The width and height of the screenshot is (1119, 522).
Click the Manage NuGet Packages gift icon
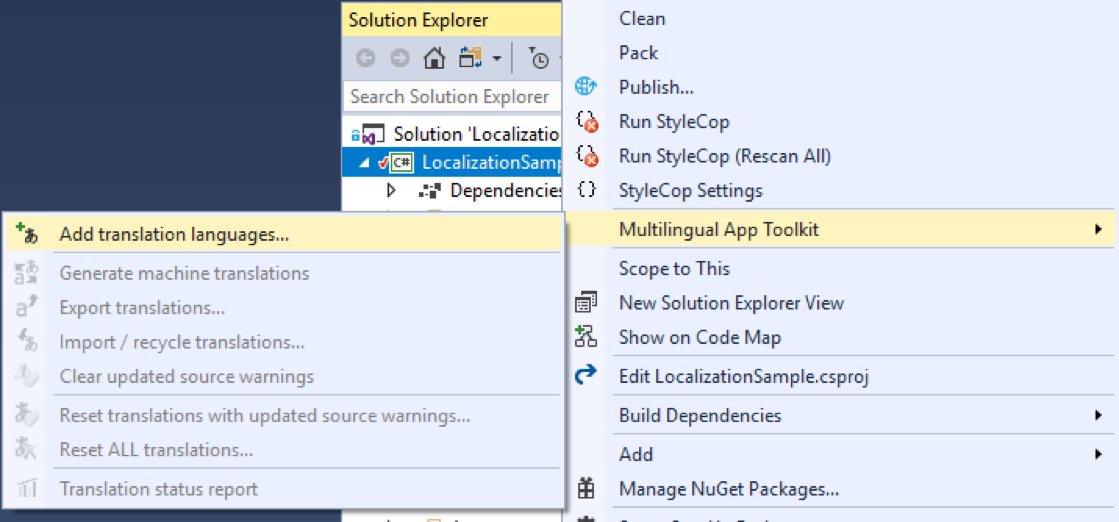pos(586,489)
